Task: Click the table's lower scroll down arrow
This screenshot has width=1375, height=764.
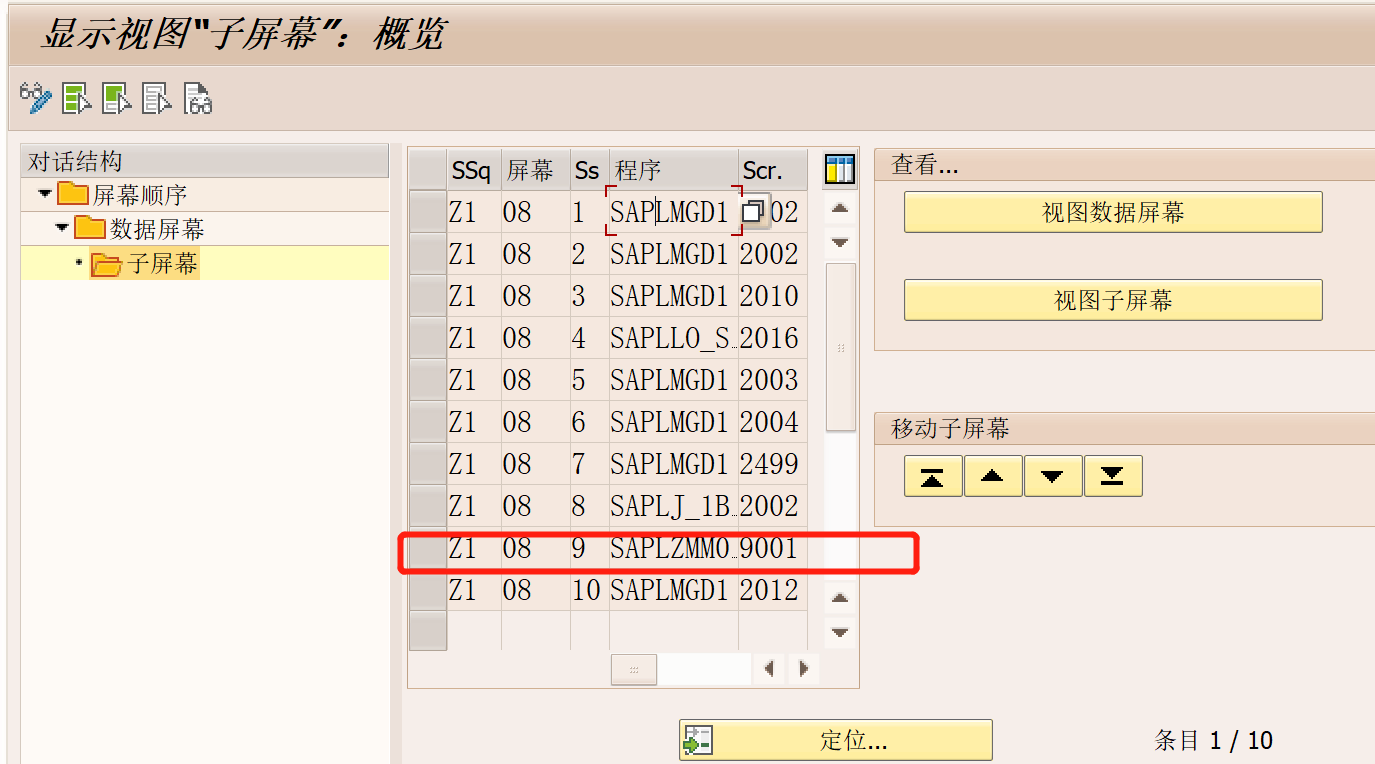Action: click(840, 633)
